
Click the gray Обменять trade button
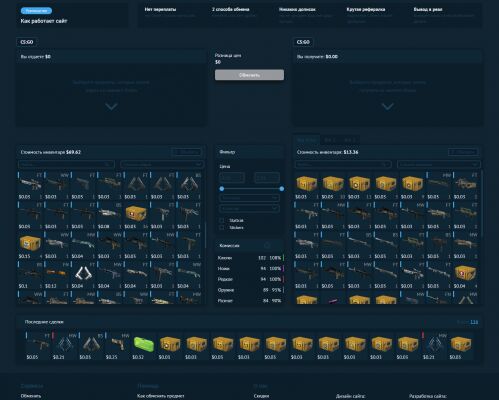(249, 75)
